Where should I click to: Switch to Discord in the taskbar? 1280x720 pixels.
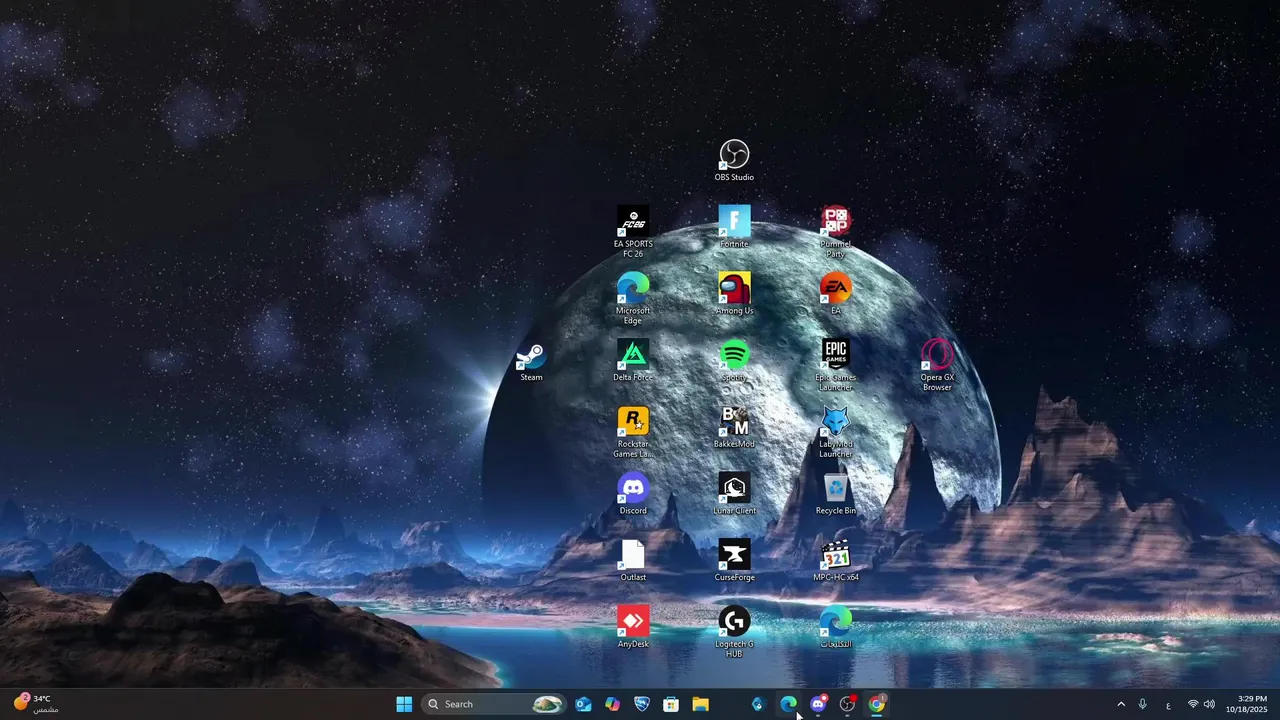coord(818,704)
